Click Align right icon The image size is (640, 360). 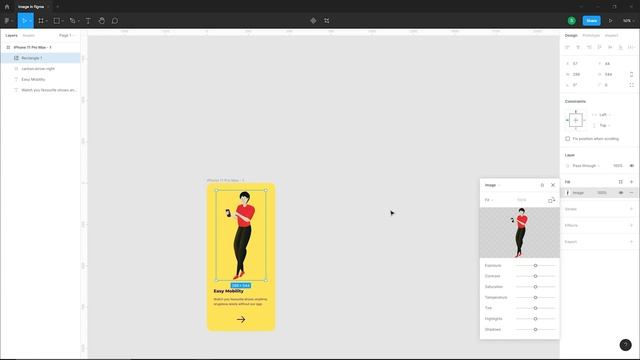589,47
